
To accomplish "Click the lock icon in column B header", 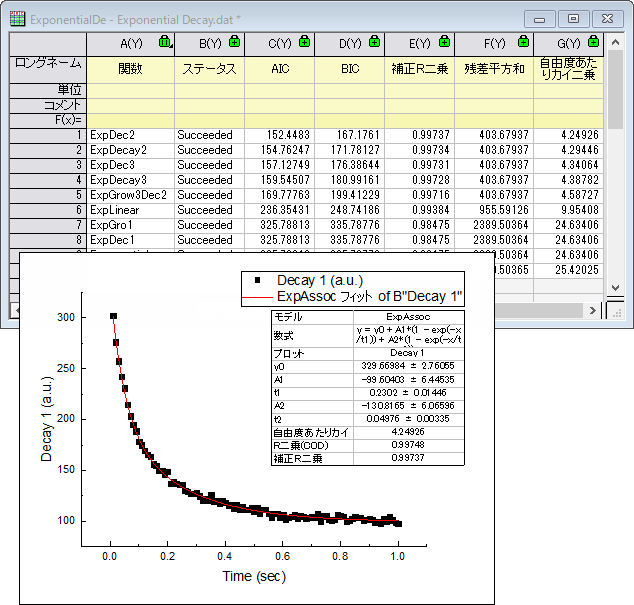I will tap(235, 43).
